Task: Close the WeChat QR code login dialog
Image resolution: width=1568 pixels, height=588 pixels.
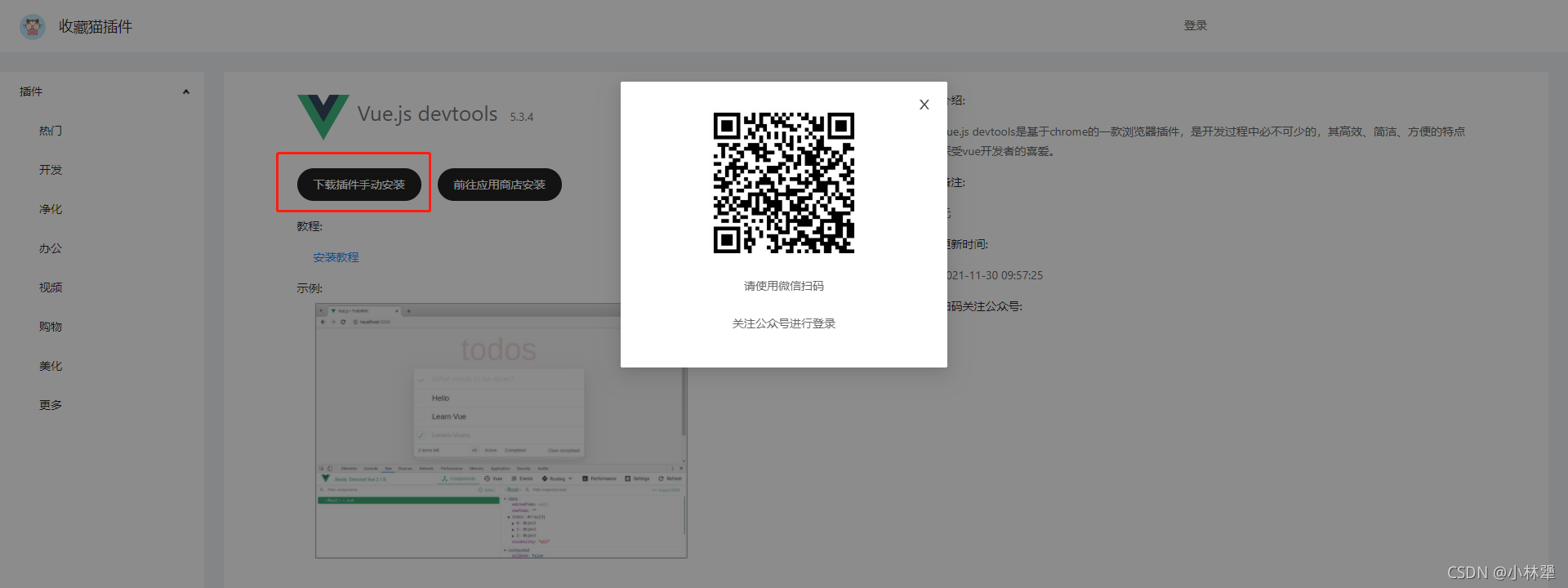Action: coord(924,105)
